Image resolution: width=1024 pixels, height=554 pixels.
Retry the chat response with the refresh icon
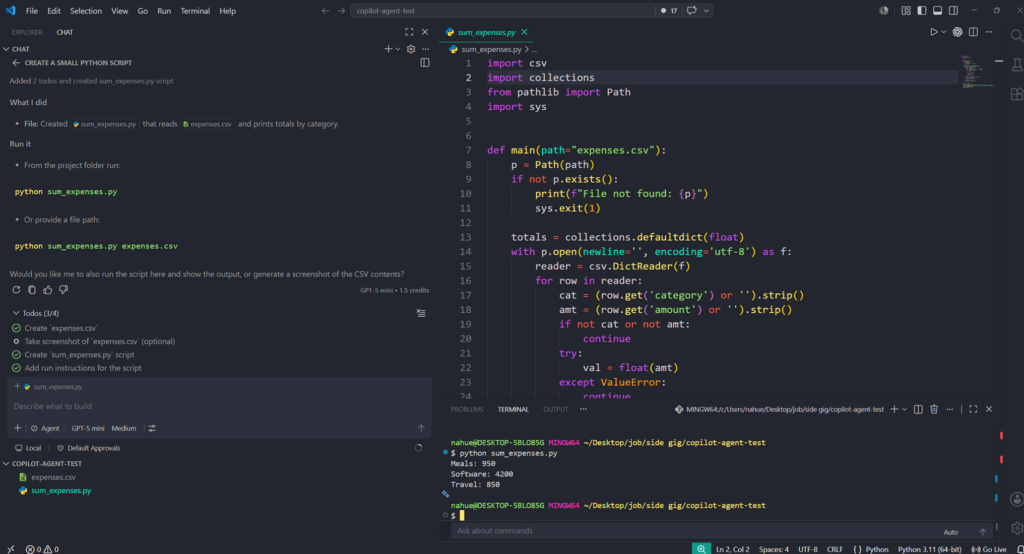point(16,289)
